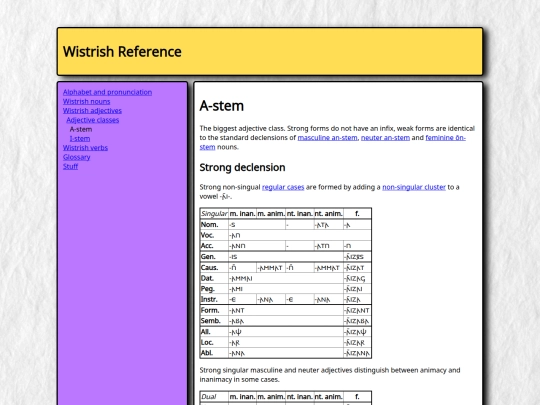Click the A-stem main heading

pyautogui.click(x=222, y=106)
